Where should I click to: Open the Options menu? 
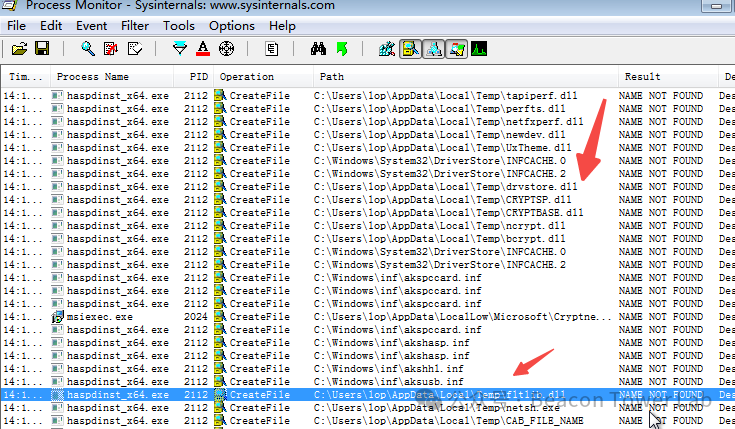point(232,26)
